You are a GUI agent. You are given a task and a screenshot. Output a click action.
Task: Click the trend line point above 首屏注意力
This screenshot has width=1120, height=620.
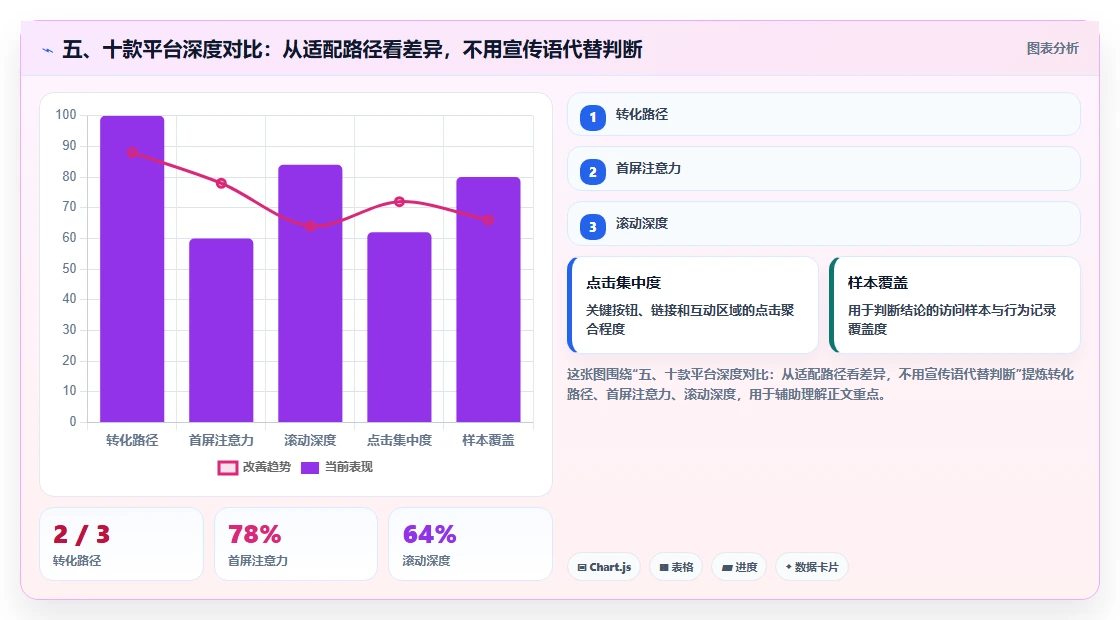pos(221,183)
